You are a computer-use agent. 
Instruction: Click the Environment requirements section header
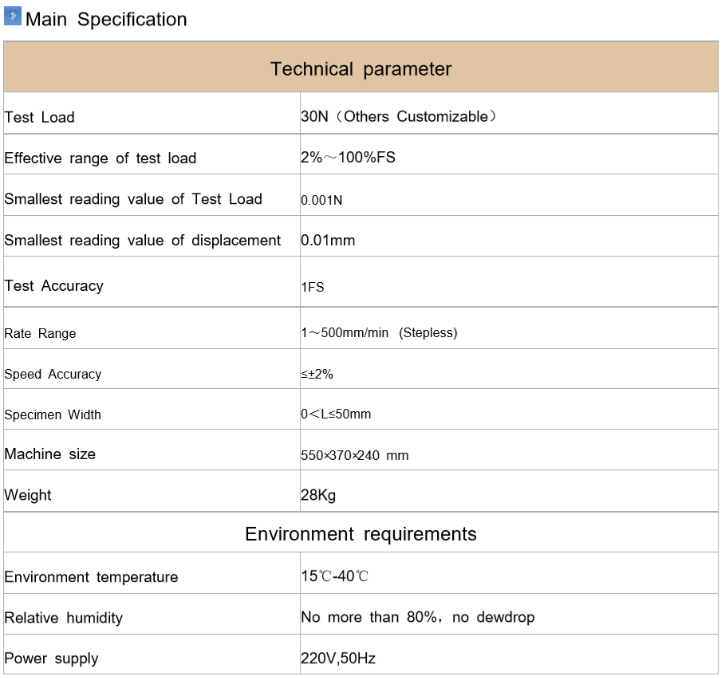361,534
